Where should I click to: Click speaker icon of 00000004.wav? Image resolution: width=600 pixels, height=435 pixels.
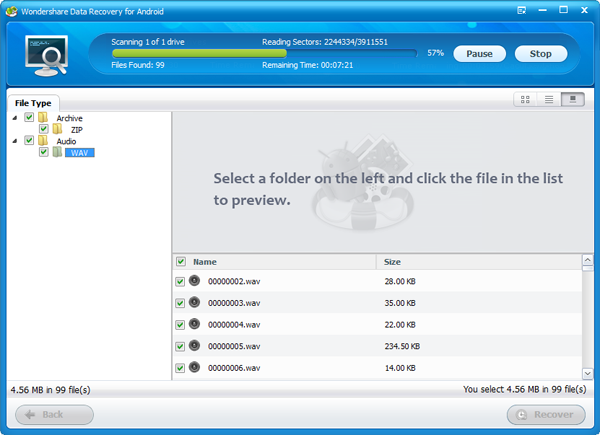194,324
